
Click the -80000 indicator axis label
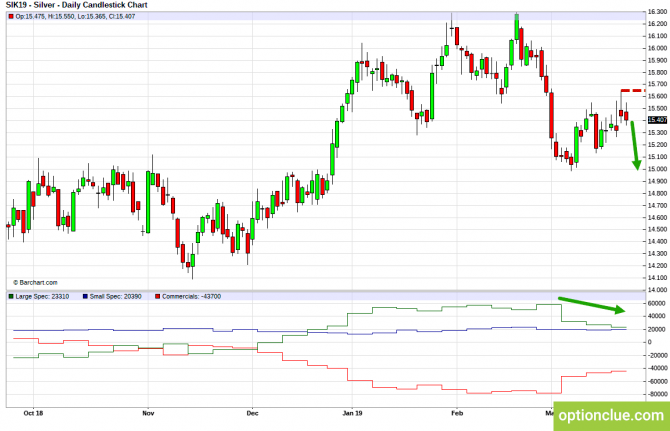pyautogui.click(x=656, y=394)
